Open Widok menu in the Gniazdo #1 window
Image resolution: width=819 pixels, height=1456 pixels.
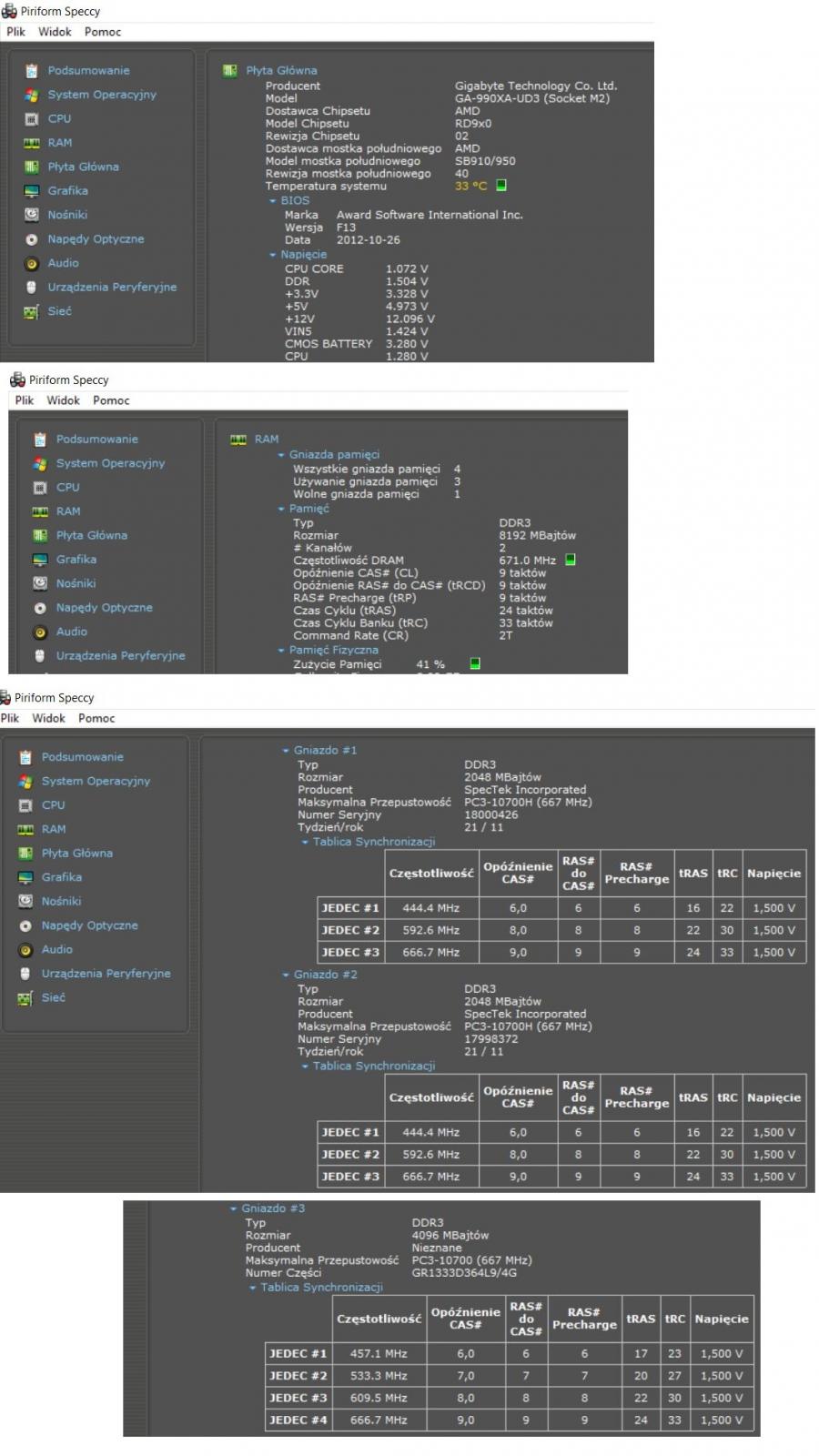pos(48,718)
